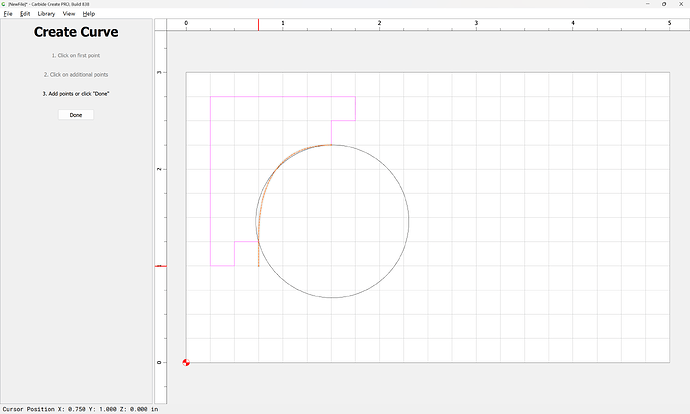Click the 'Add points or click Done' instruction

click(x=76, y=94)
